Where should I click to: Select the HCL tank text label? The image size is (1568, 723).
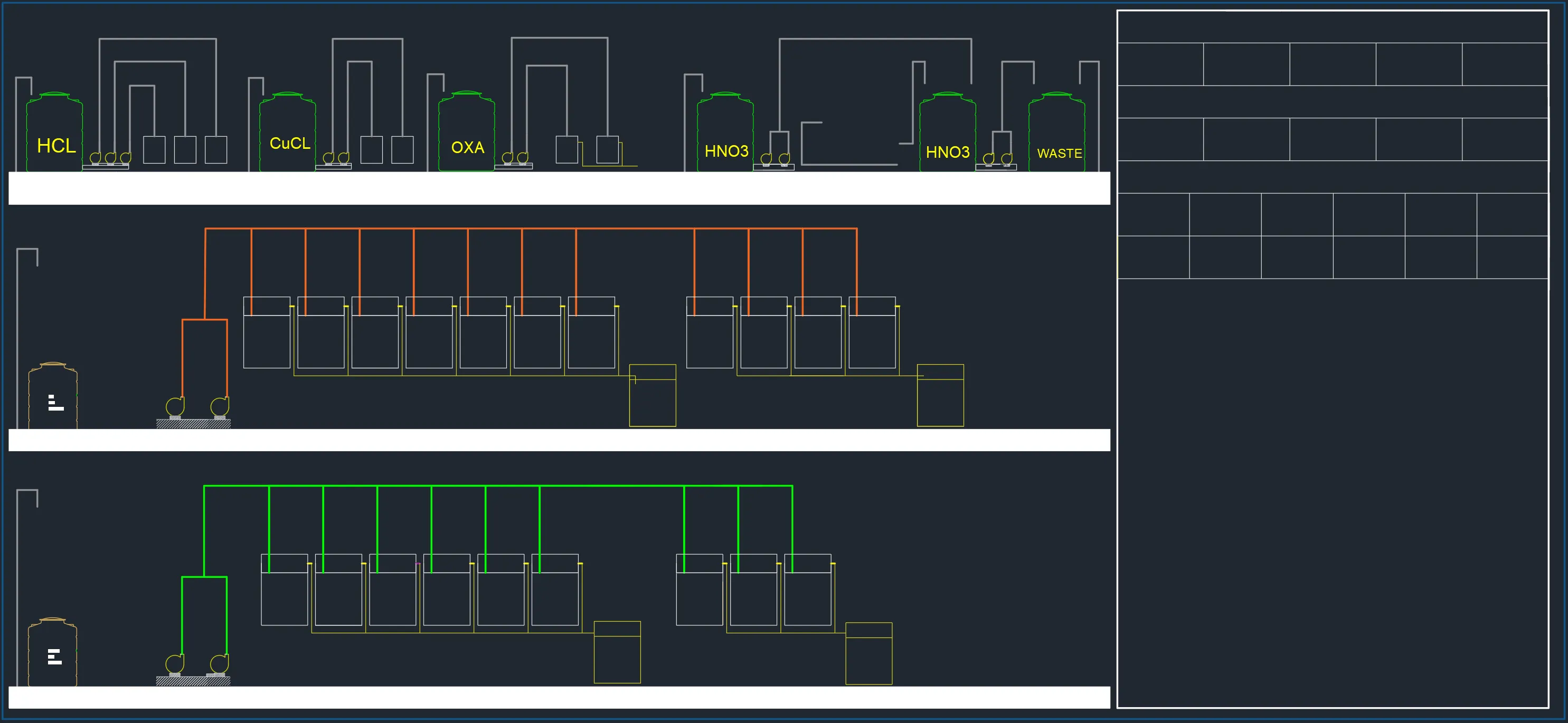[x=56, y=146]
